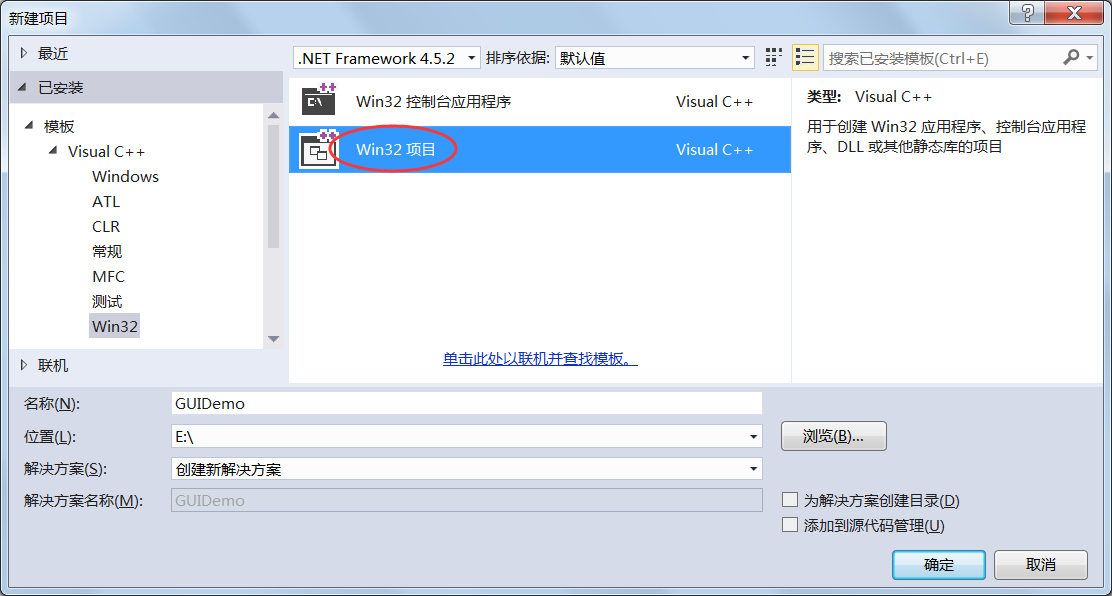Switch to list view layout icon
Image resolution: width=1112 pixels, height=596 pixels.
[x=805, y=58]
